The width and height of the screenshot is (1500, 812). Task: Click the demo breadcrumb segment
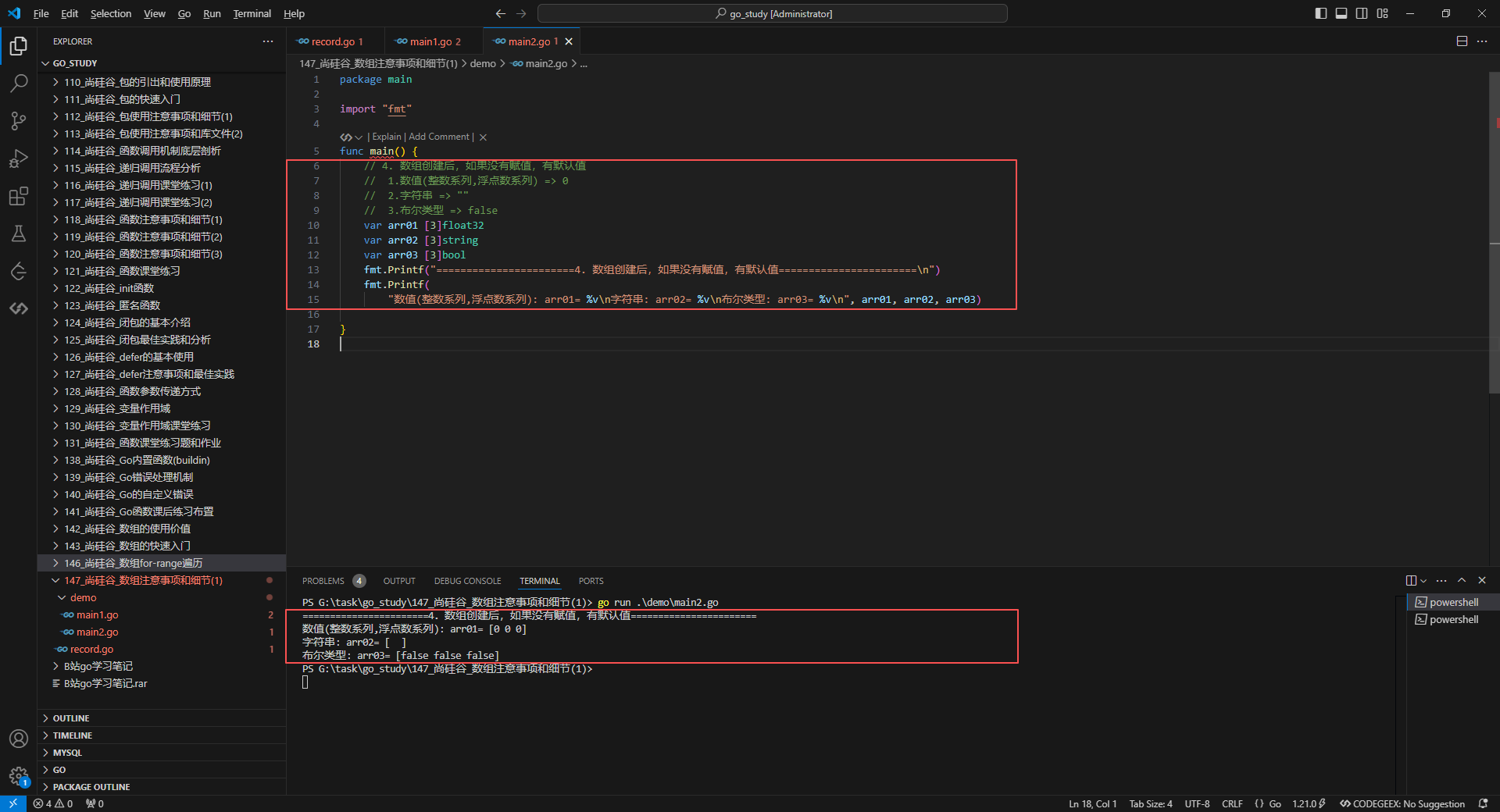click(483, 63)
